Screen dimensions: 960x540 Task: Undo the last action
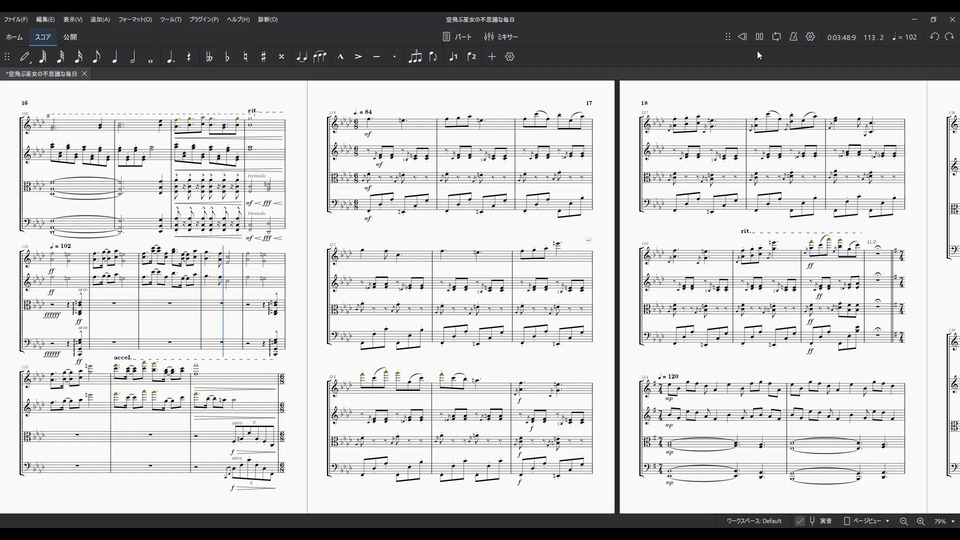coord(934,37)
